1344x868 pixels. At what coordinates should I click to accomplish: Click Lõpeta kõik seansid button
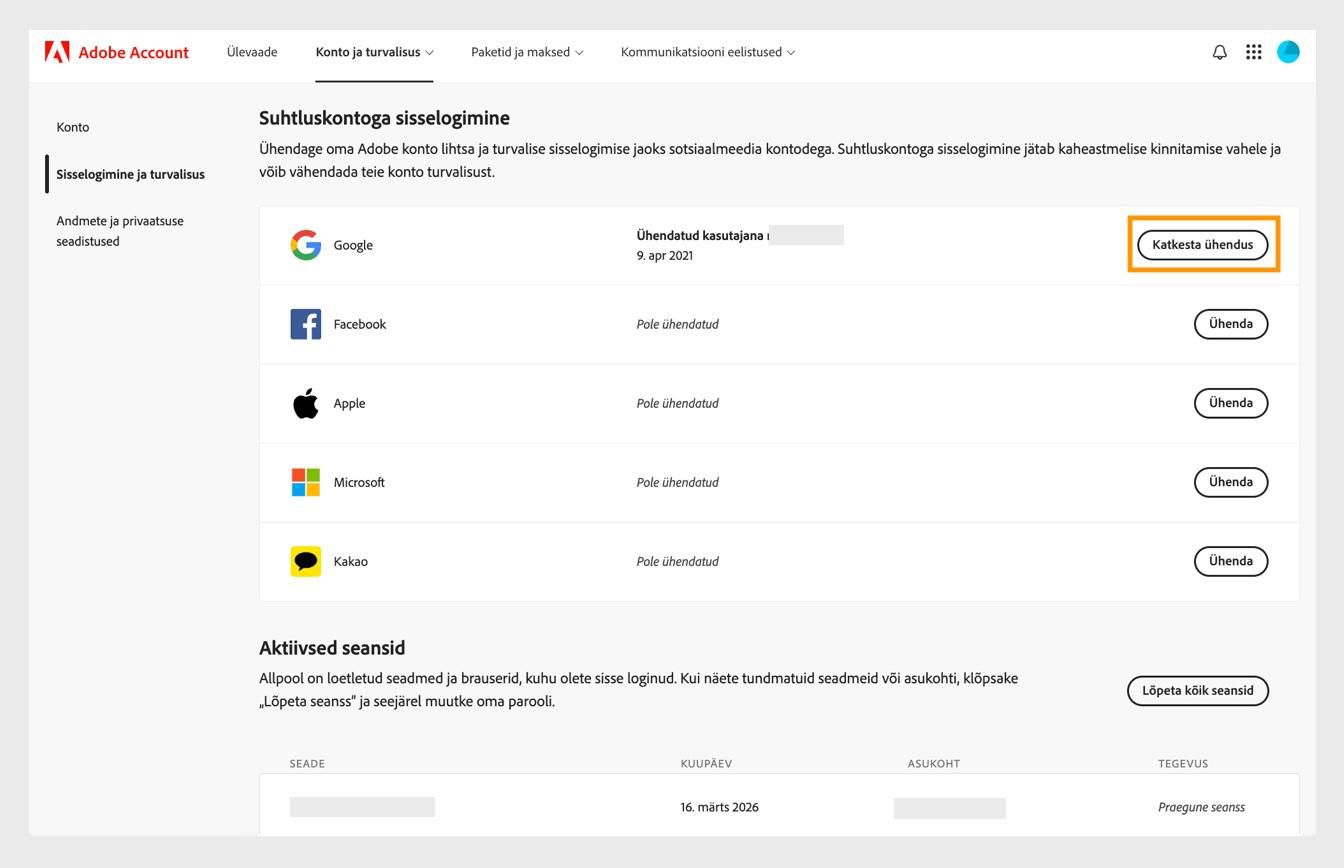[x=1197, y=690]
